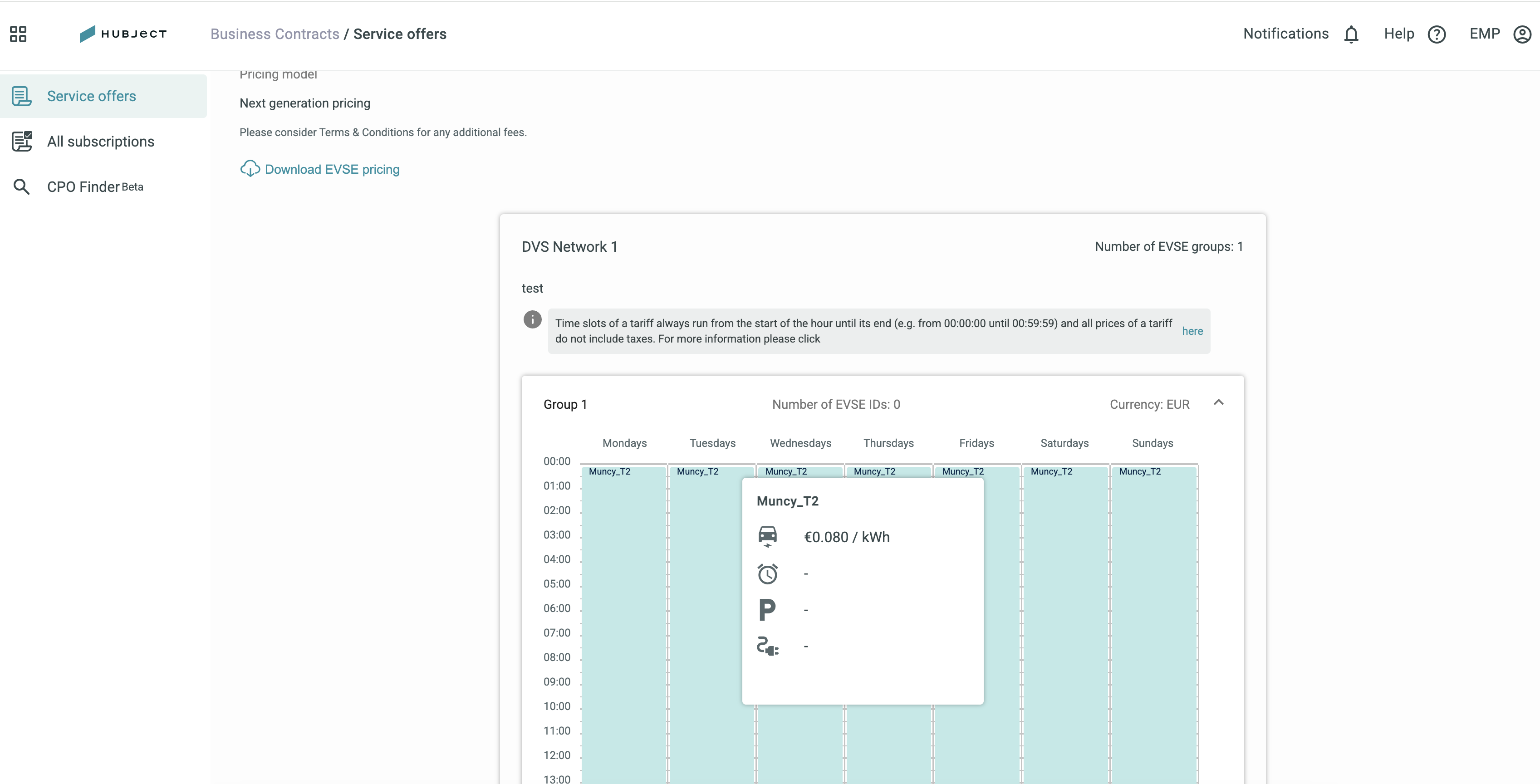Open the apps grid menu icon

(18, 34)
